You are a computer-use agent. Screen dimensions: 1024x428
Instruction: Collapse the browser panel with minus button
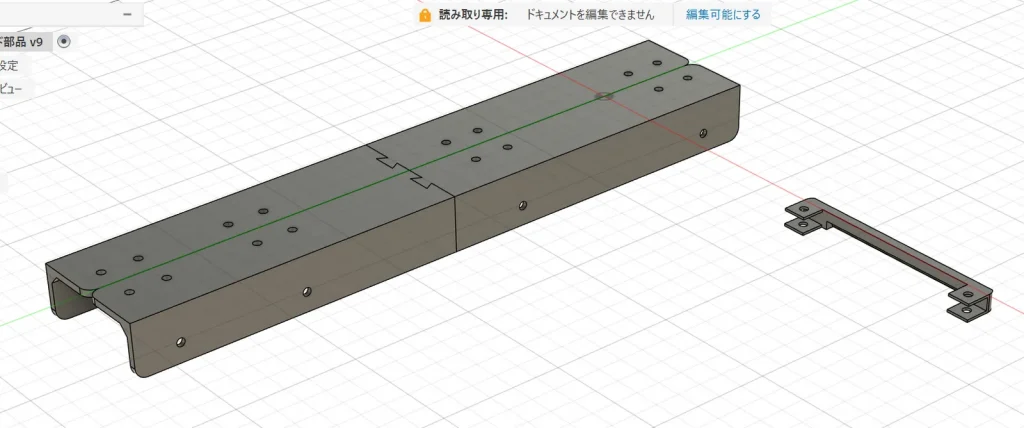tap(127, 14)
